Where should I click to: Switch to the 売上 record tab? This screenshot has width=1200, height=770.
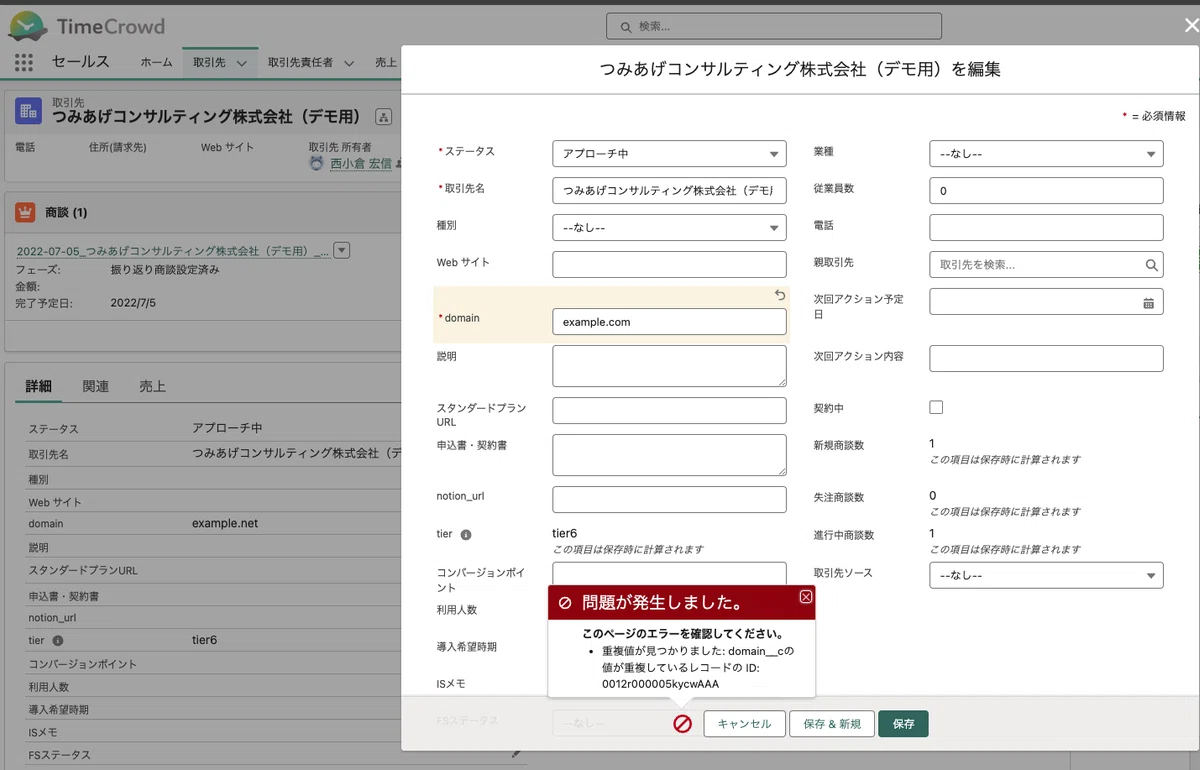point(152,386)
